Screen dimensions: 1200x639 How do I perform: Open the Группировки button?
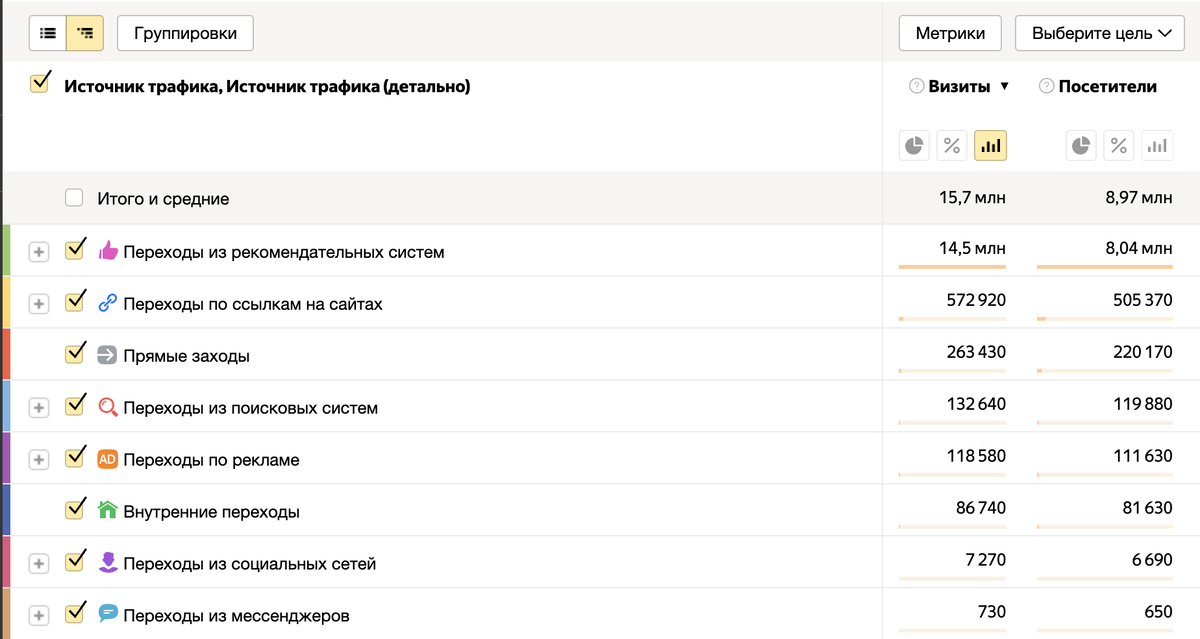pyautogui.click(x=185, y=33)
